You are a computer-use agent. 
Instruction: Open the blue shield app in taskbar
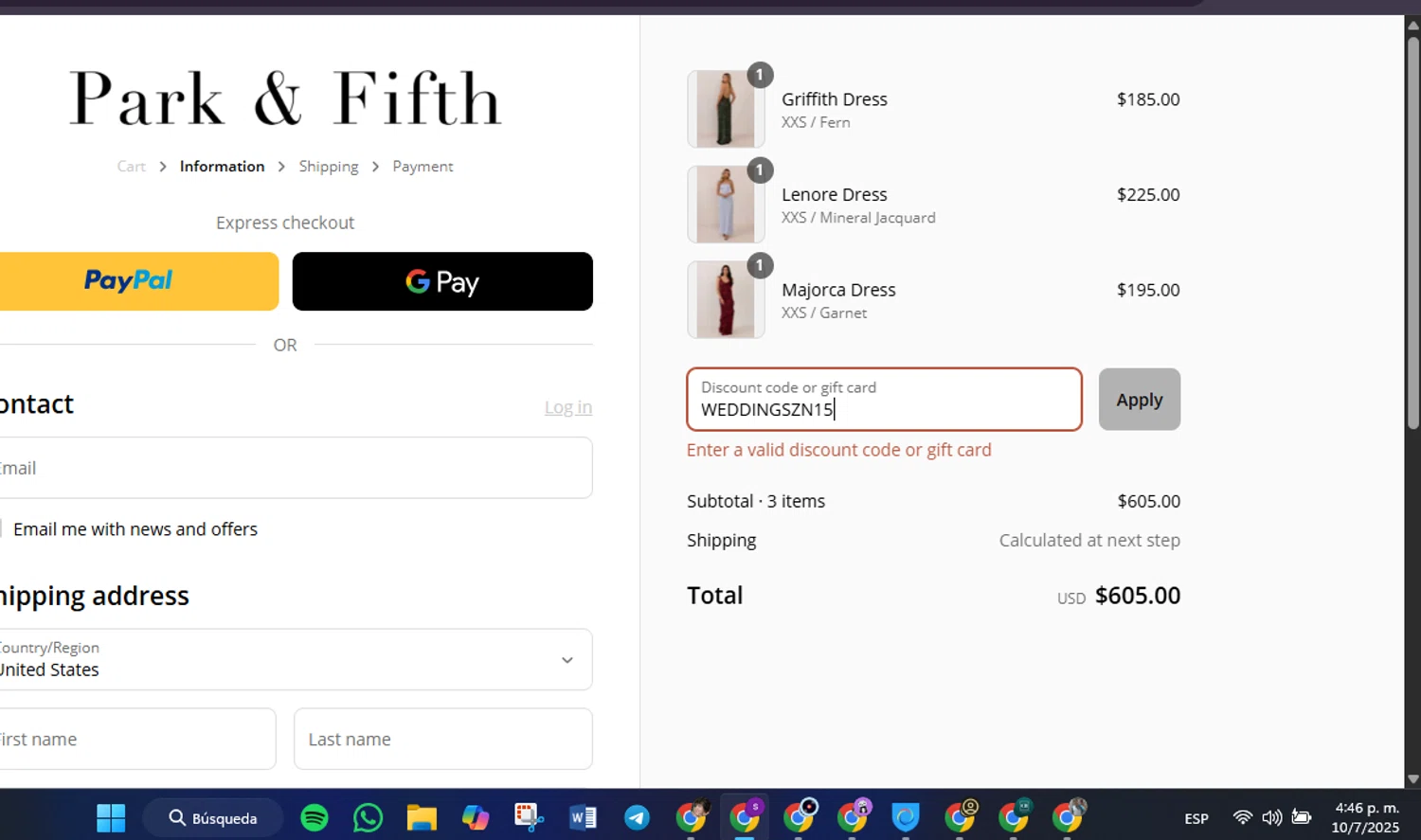906,817
